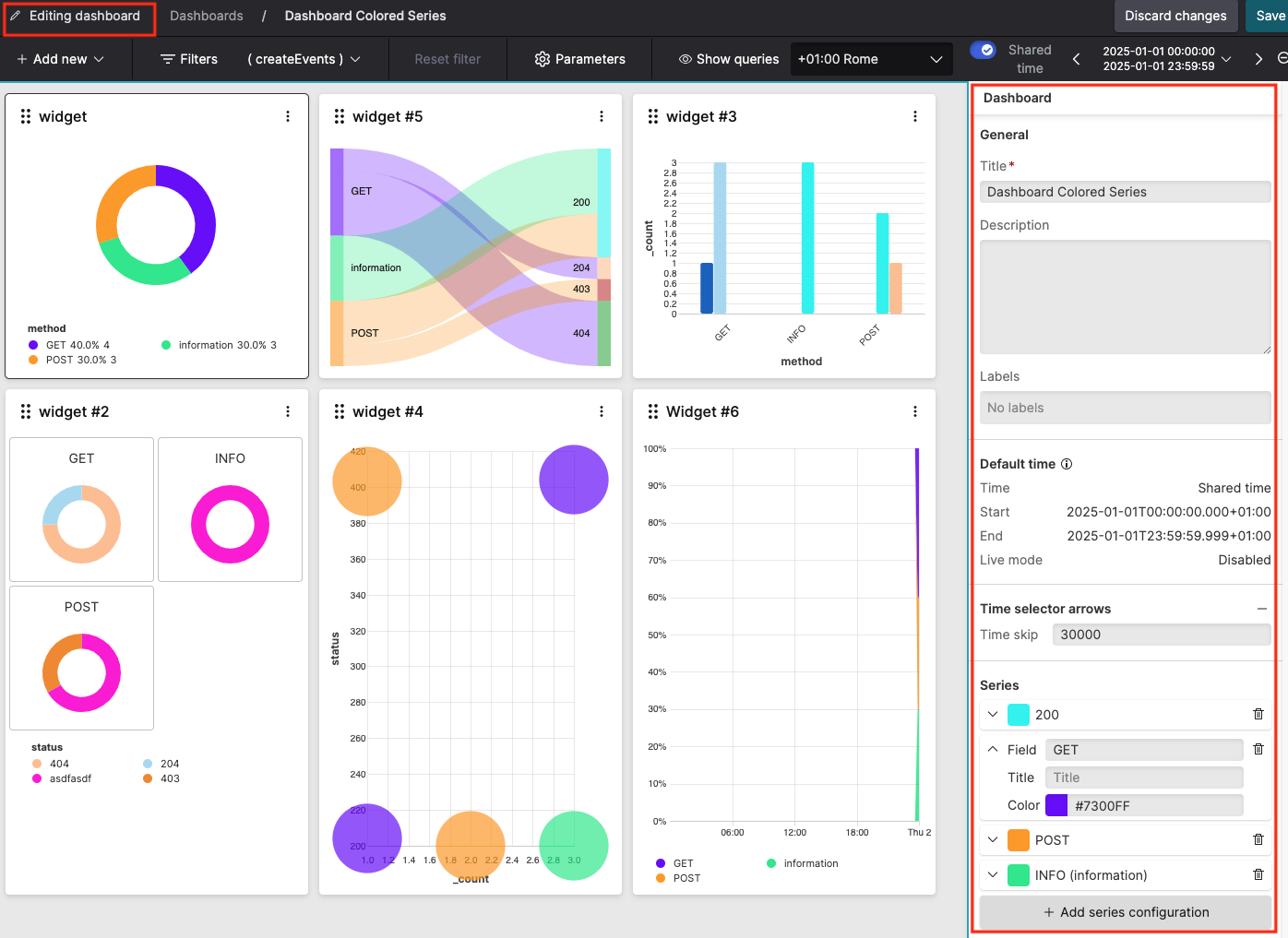
Task: Toggle 204 status legend in widget #2
Action: tap(161, 764)
